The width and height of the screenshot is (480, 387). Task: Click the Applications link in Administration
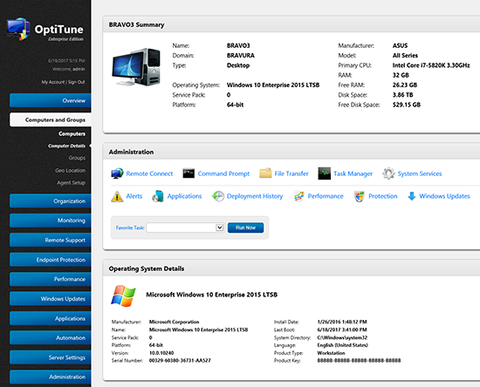coord(184,196)
